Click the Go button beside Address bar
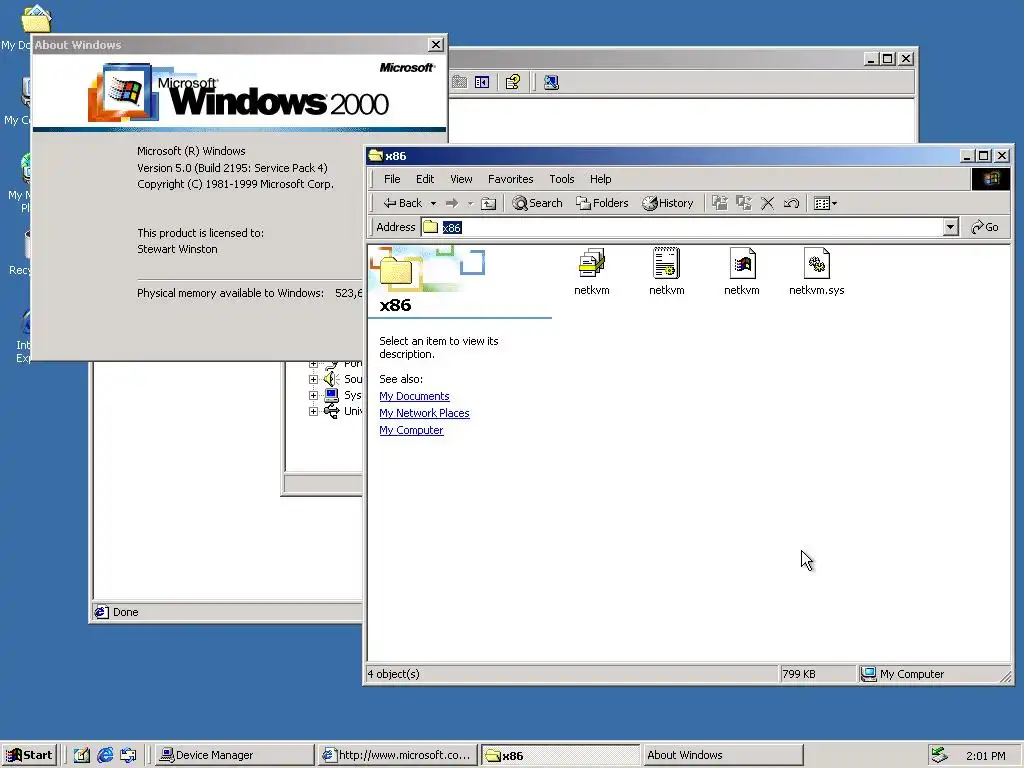The height and width of the screenshot is (768, 1024). (985, 227)
